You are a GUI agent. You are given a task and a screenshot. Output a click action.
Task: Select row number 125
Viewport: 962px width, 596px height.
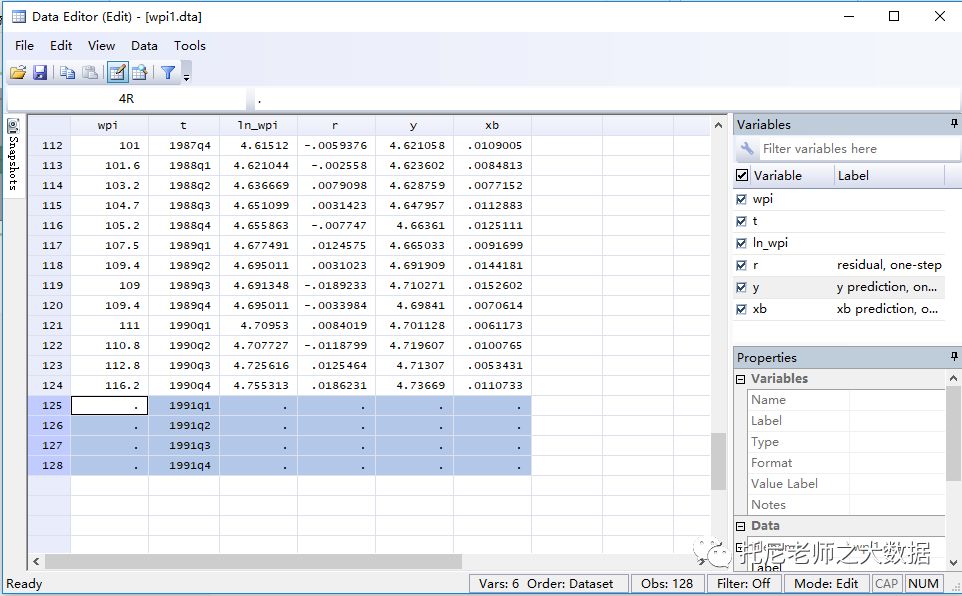pyautogui.click(x=50, y=406)
